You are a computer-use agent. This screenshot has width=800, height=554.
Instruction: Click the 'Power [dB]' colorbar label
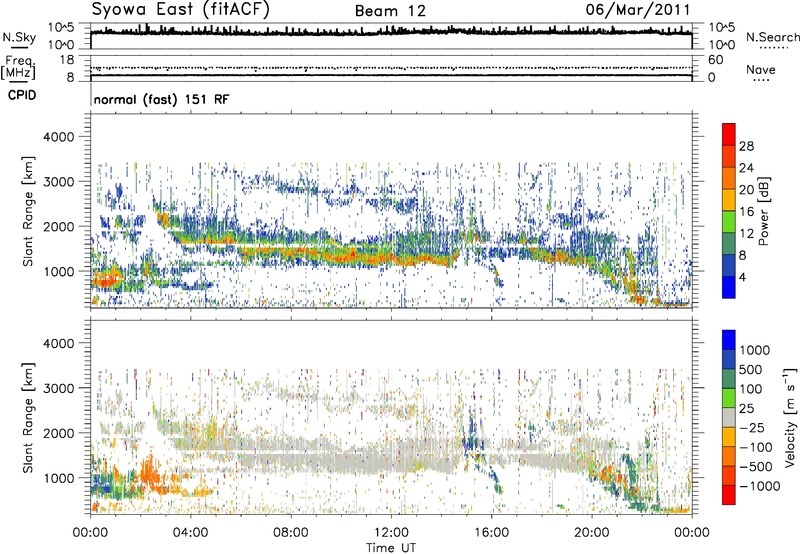pos(763,211)
